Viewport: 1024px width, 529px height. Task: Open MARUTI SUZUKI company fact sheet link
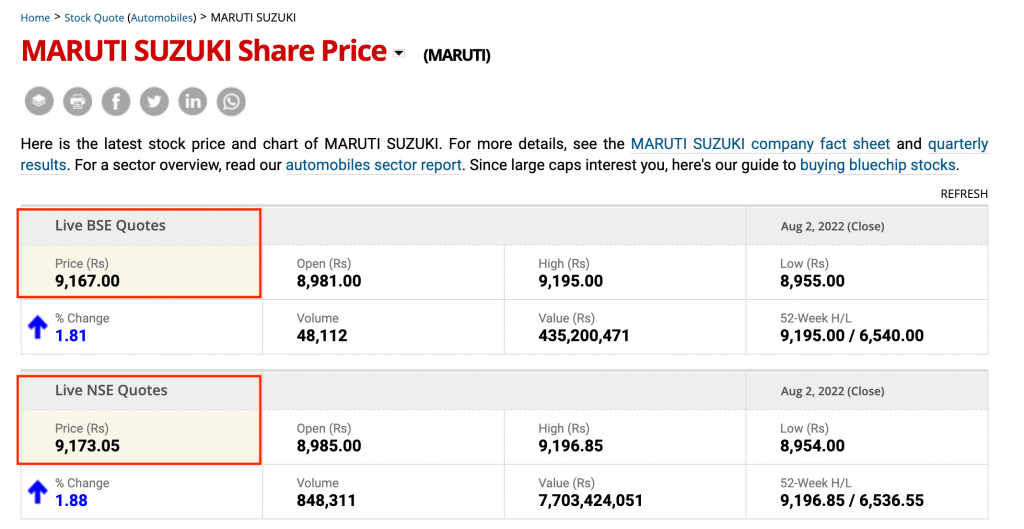pyautogui.click(x=760, y=144)
